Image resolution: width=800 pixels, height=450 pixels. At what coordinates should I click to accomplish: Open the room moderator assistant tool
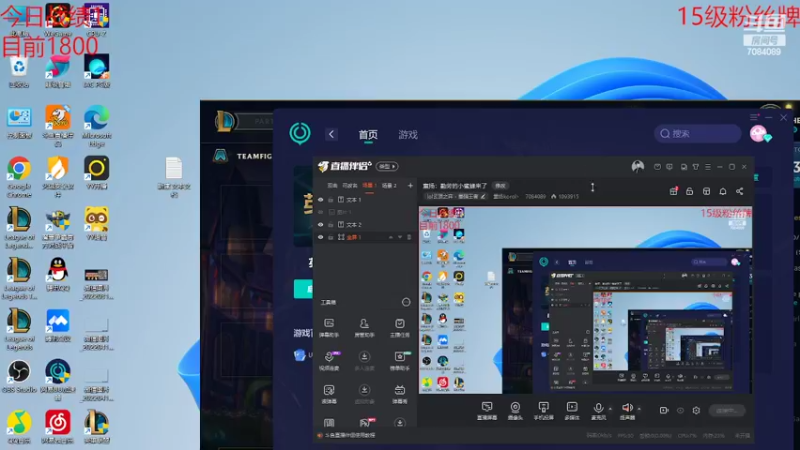point(364,327)
